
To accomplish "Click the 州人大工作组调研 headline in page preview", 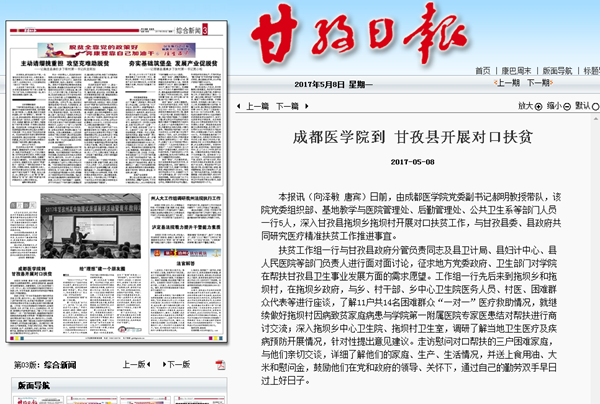I will (x=186, y=198).
